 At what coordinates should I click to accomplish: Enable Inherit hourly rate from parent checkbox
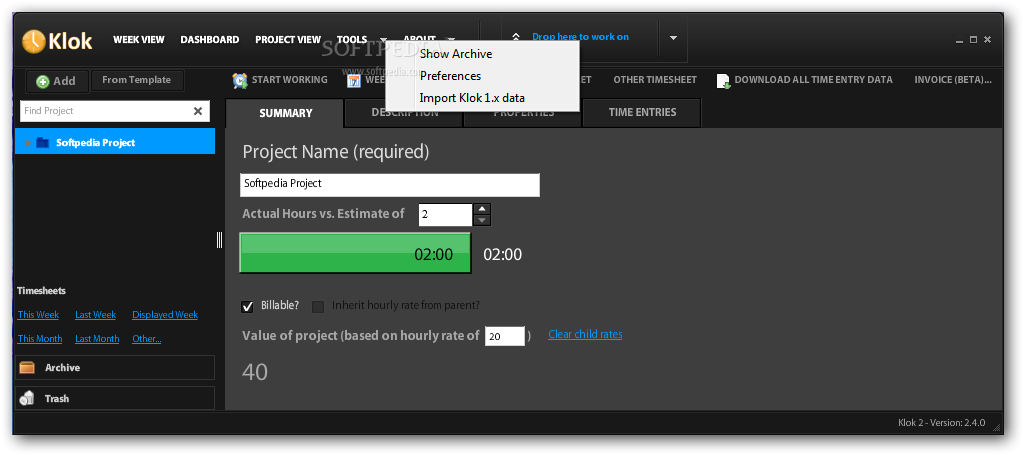point(318,306)
